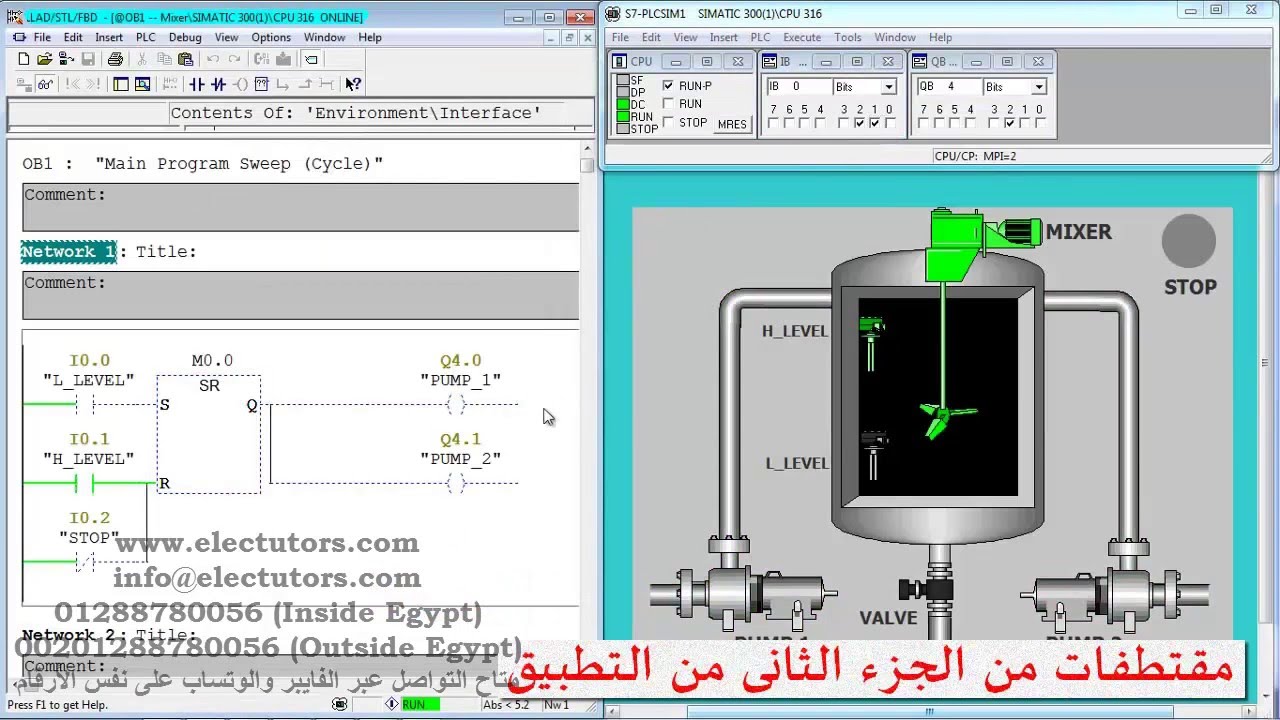
Task: Click the Close branch icon
Action: 305,85
